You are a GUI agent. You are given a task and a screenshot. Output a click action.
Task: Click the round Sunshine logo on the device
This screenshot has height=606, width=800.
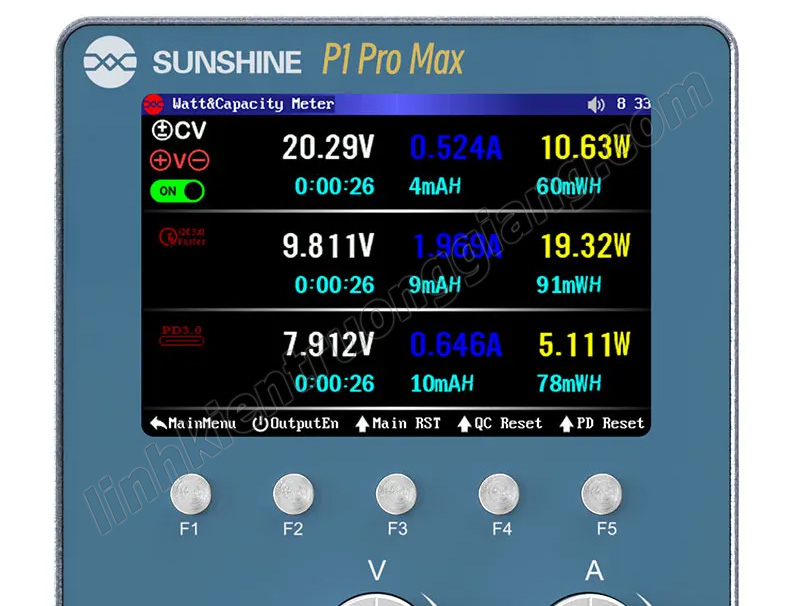pos(110,62)
